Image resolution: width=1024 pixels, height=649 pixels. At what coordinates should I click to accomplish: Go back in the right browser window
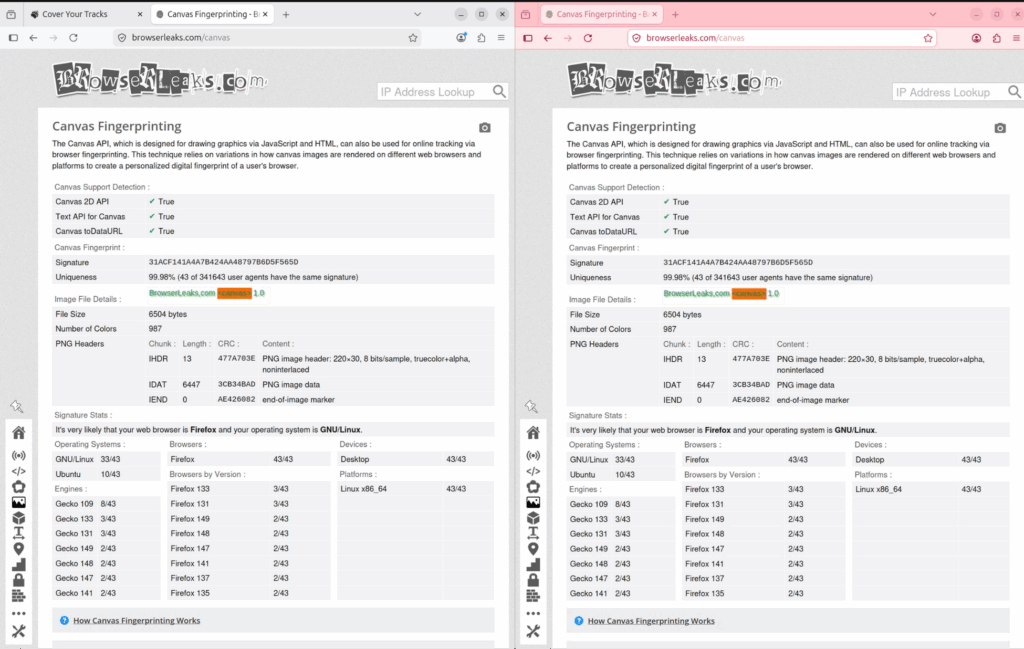[x=548, y=38]
